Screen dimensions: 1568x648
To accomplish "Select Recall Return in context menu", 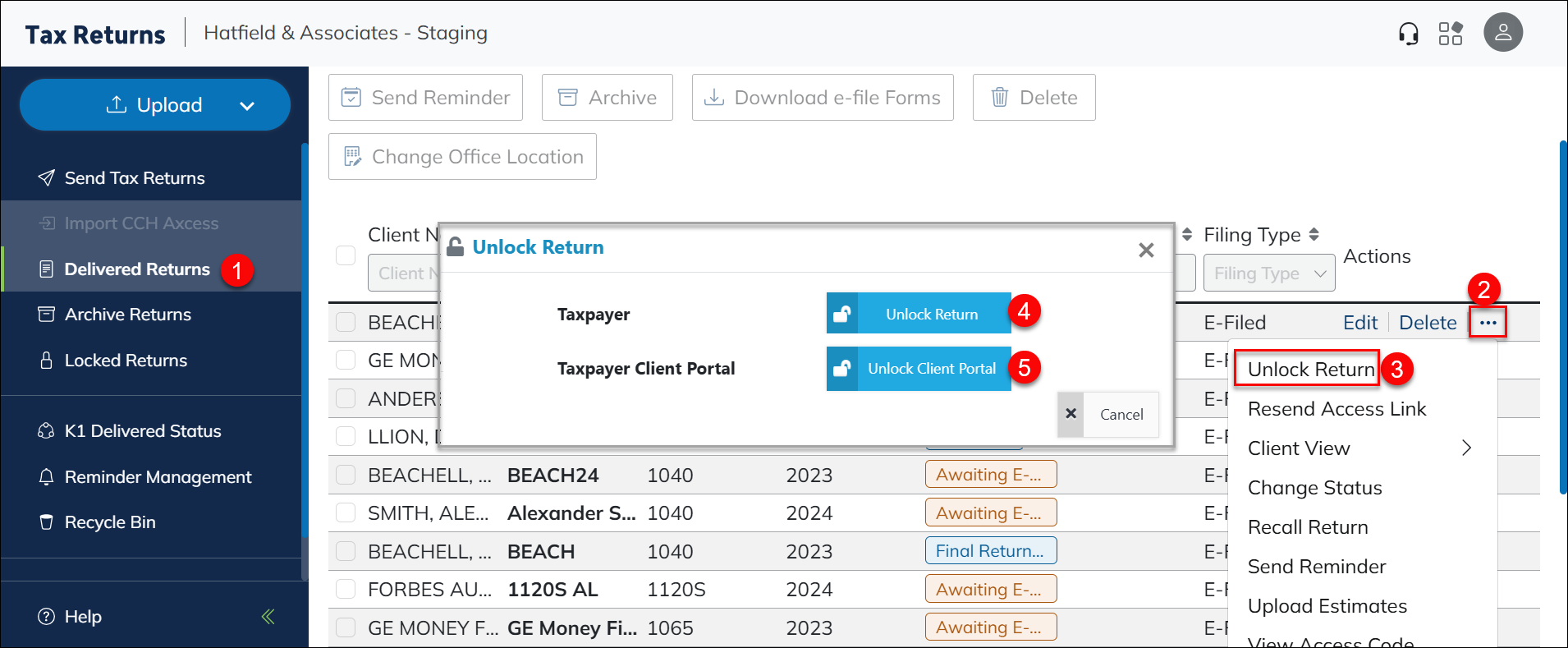I will pyautogui.click(x=1308, y=527).
